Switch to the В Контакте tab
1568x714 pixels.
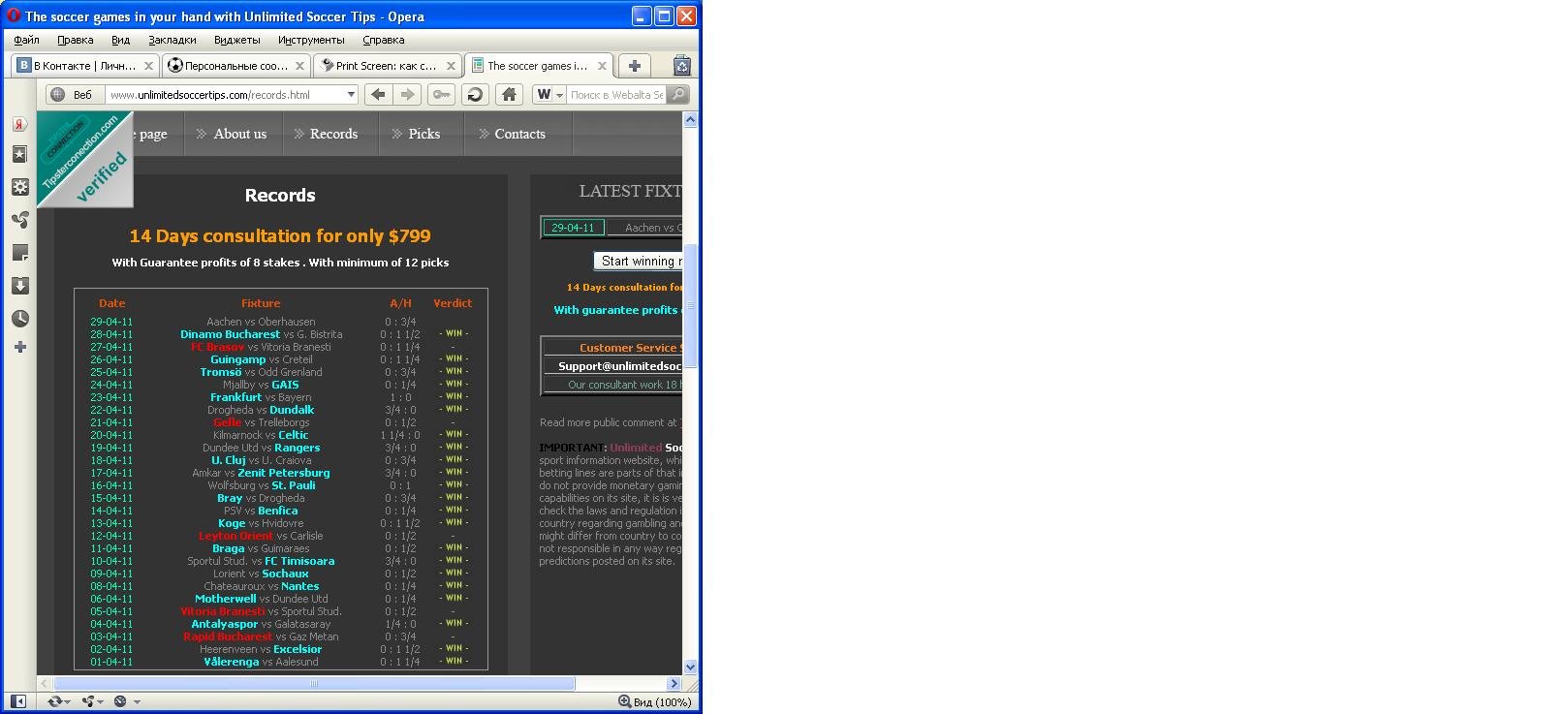[x=85, y=66]
